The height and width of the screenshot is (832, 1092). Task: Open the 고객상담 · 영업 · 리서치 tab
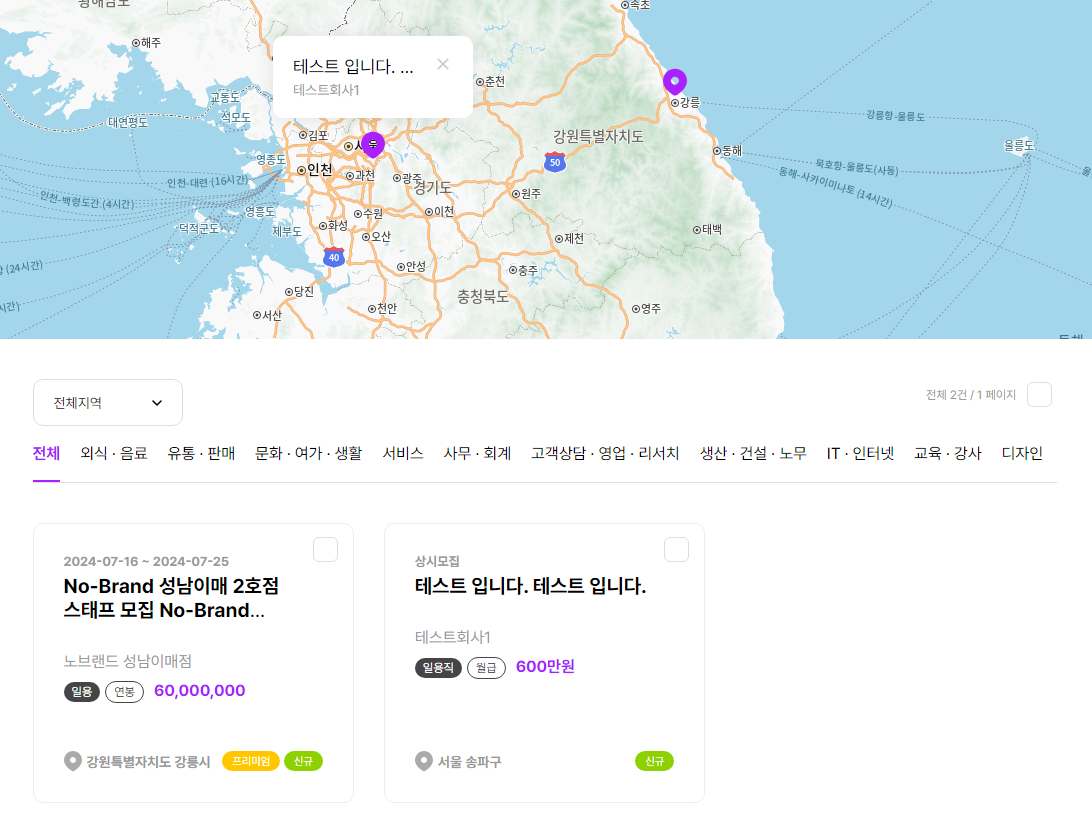[605, 453]
